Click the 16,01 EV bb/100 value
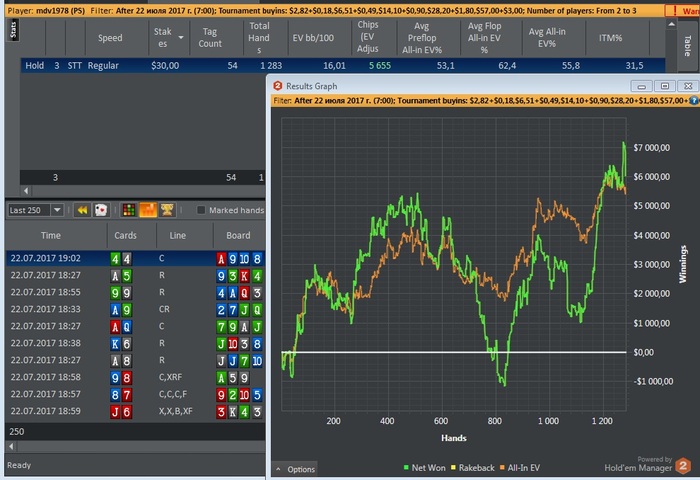The image size is (700, 480). click(334, 66)
